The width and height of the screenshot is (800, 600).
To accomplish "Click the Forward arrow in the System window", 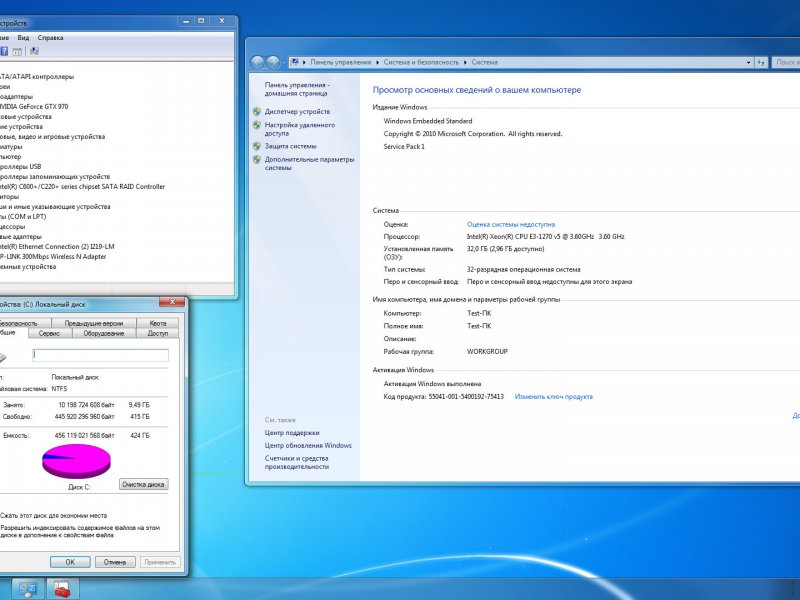I will pyautogui.click(x=273, y=62).
